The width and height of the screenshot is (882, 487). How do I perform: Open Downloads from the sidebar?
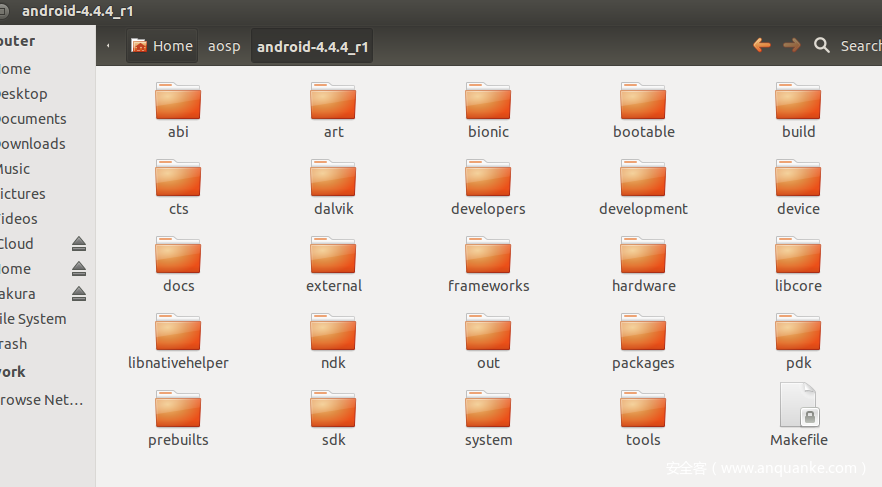point(32,144)
